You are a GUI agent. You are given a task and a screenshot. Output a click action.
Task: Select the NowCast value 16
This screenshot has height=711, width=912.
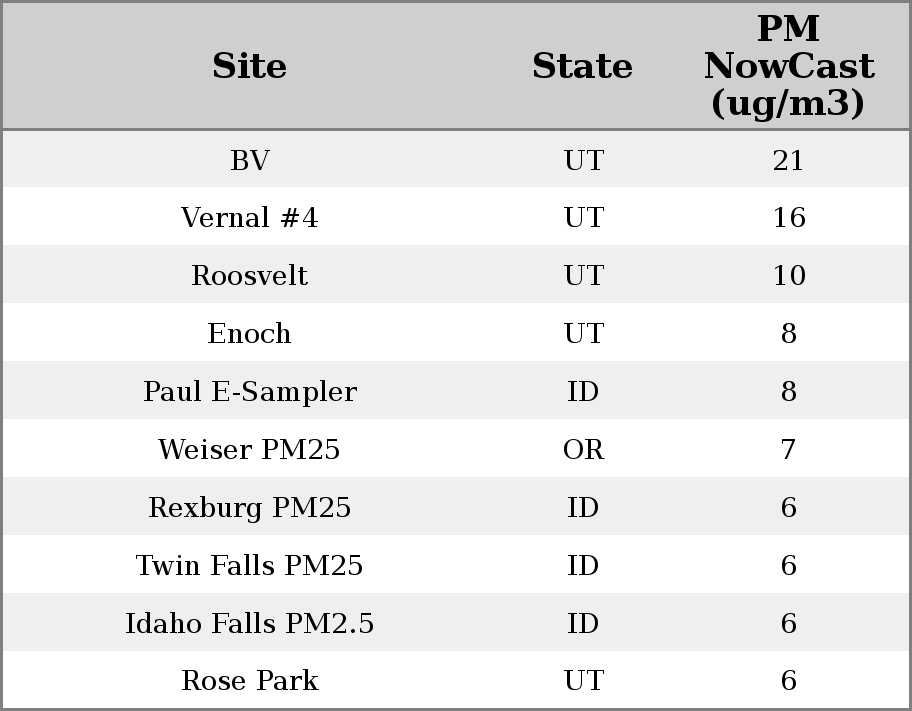point(788,218)
